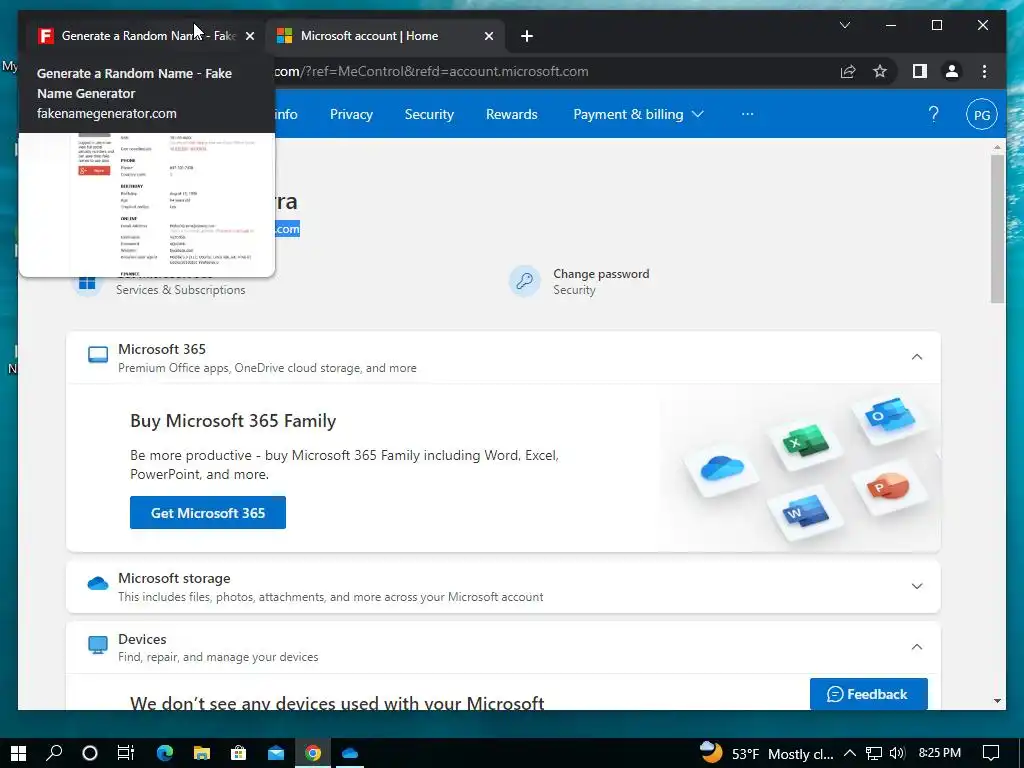The image size is (1024, 768).
Task: Click the scrollbar down arrow
Action: click(997, 701)
